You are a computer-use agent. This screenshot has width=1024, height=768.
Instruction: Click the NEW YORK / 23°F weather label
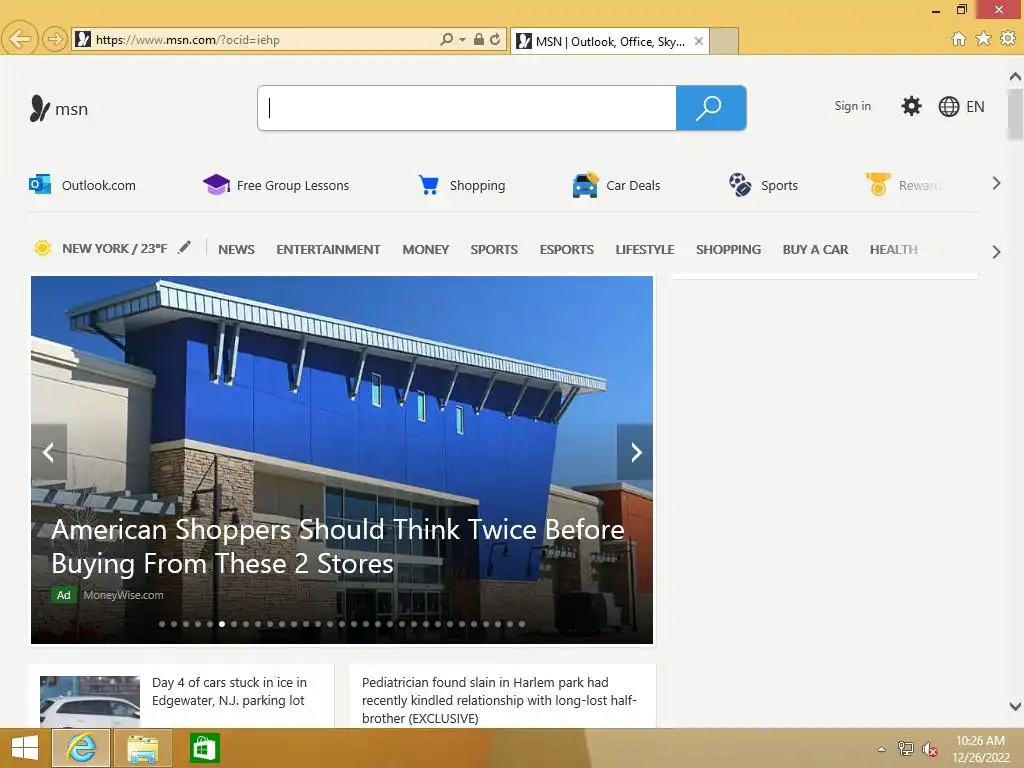114,249
